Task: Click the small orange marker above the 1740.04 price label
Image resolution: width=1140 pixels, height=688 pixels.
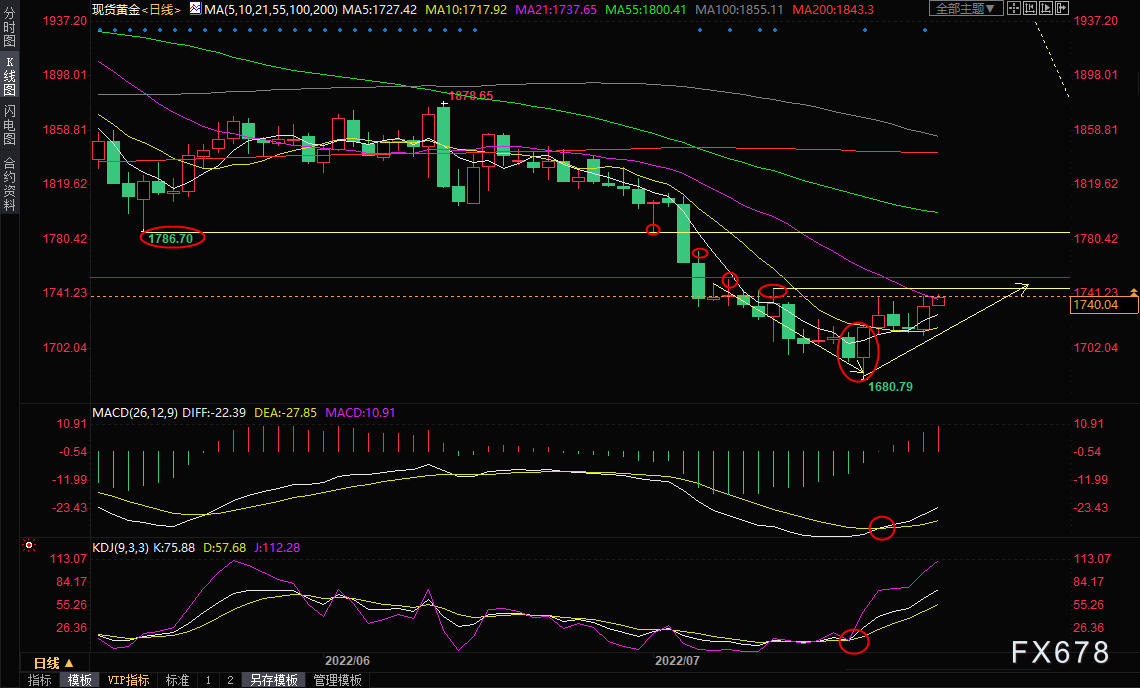Action: pyautogui.click(x=1133, y=292)
